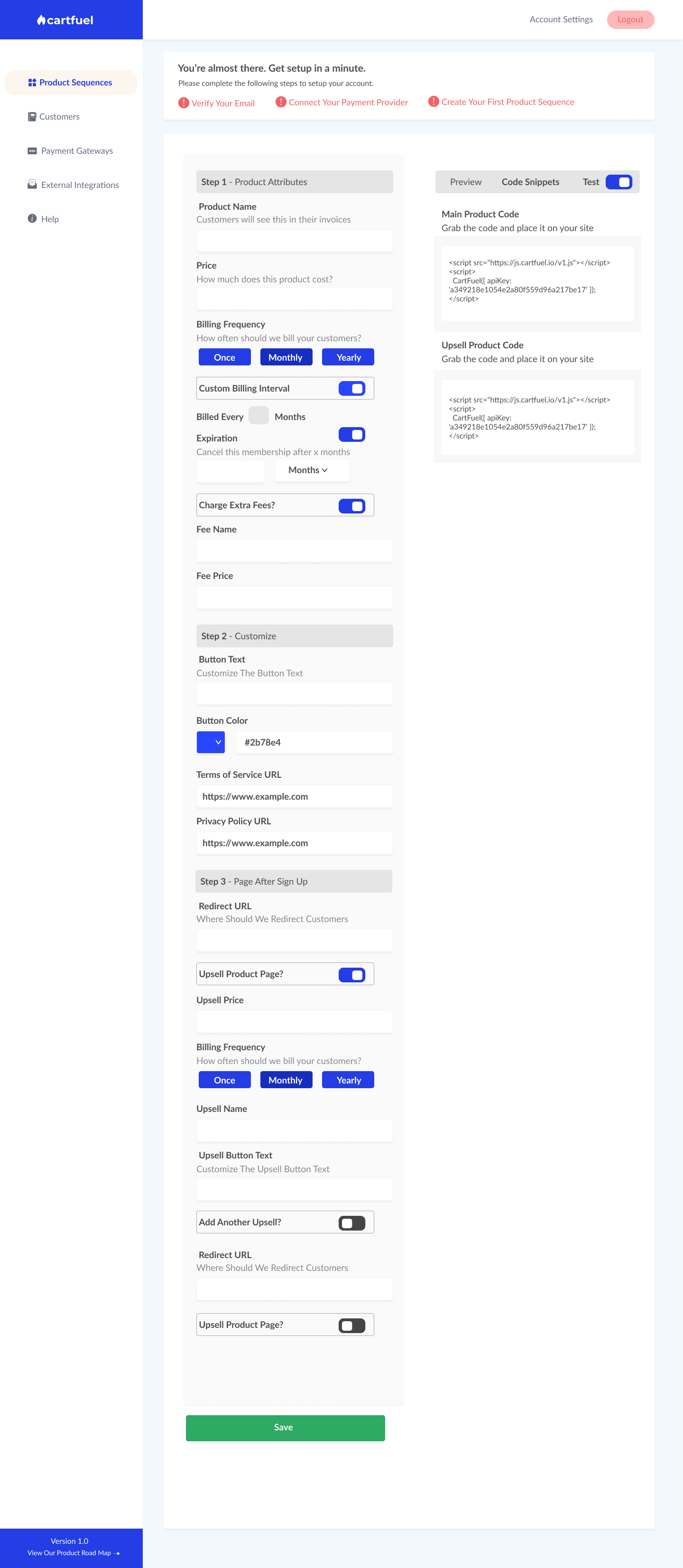The width and height of the screenshot is (683, 1568).
Task: Disable the Charge Extra Fees switch
Action: coord(351,506)
